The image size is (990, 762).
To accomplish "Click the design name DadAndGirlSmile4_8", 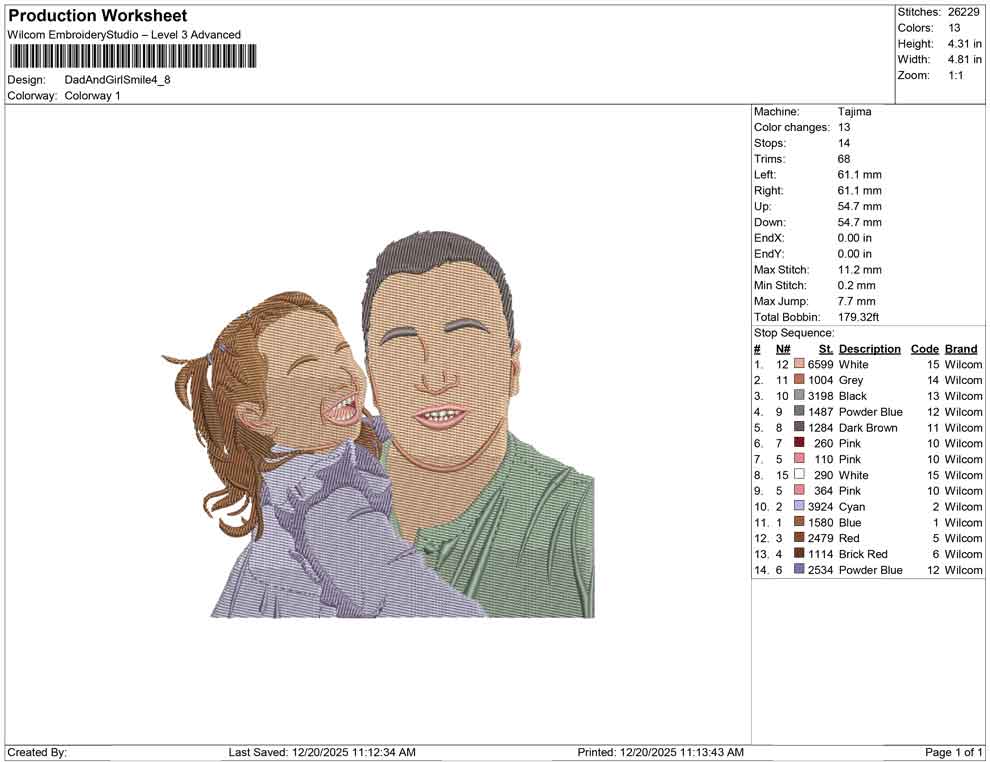I will tap(117, 81).
